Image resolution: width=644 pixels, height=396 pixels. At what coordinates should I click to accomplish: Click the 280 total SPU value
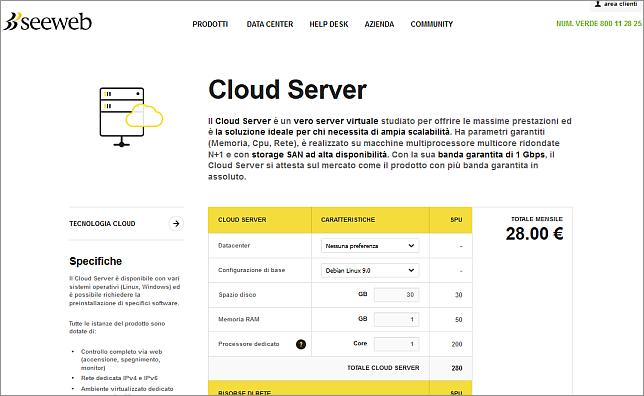[457, 368]
